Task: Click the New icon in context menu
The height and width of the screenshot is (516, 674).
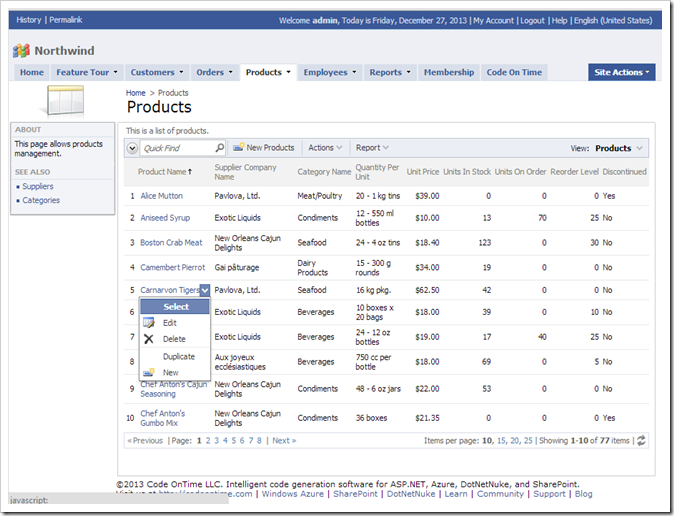Action: click(149, 373)
